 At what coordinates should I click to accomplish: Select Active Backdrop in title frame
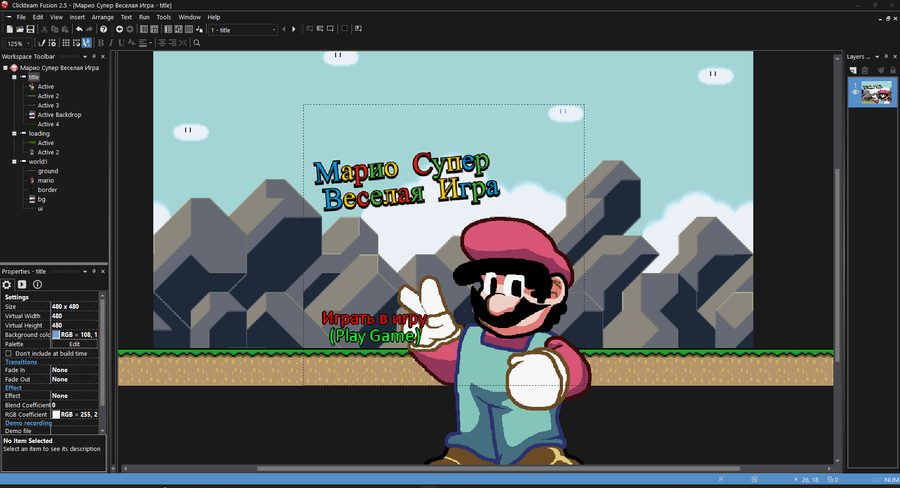(x=60, y=115)
